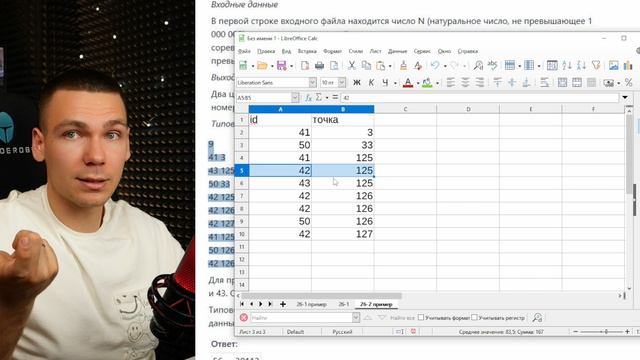The image size is (640, 360).
Task: Open background color dropdown arrow
Action: click(x=437, y=84)
